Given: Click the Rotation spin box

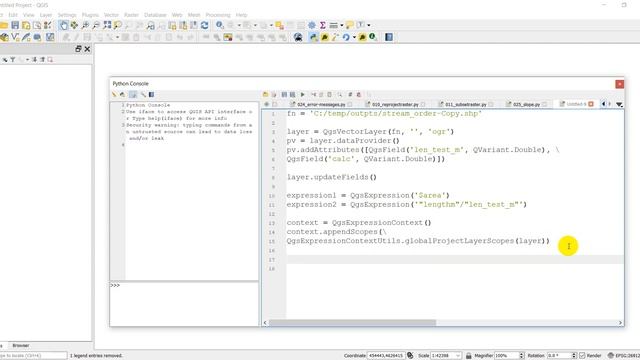Looking at the screenshot, I should tap(562, 356).
